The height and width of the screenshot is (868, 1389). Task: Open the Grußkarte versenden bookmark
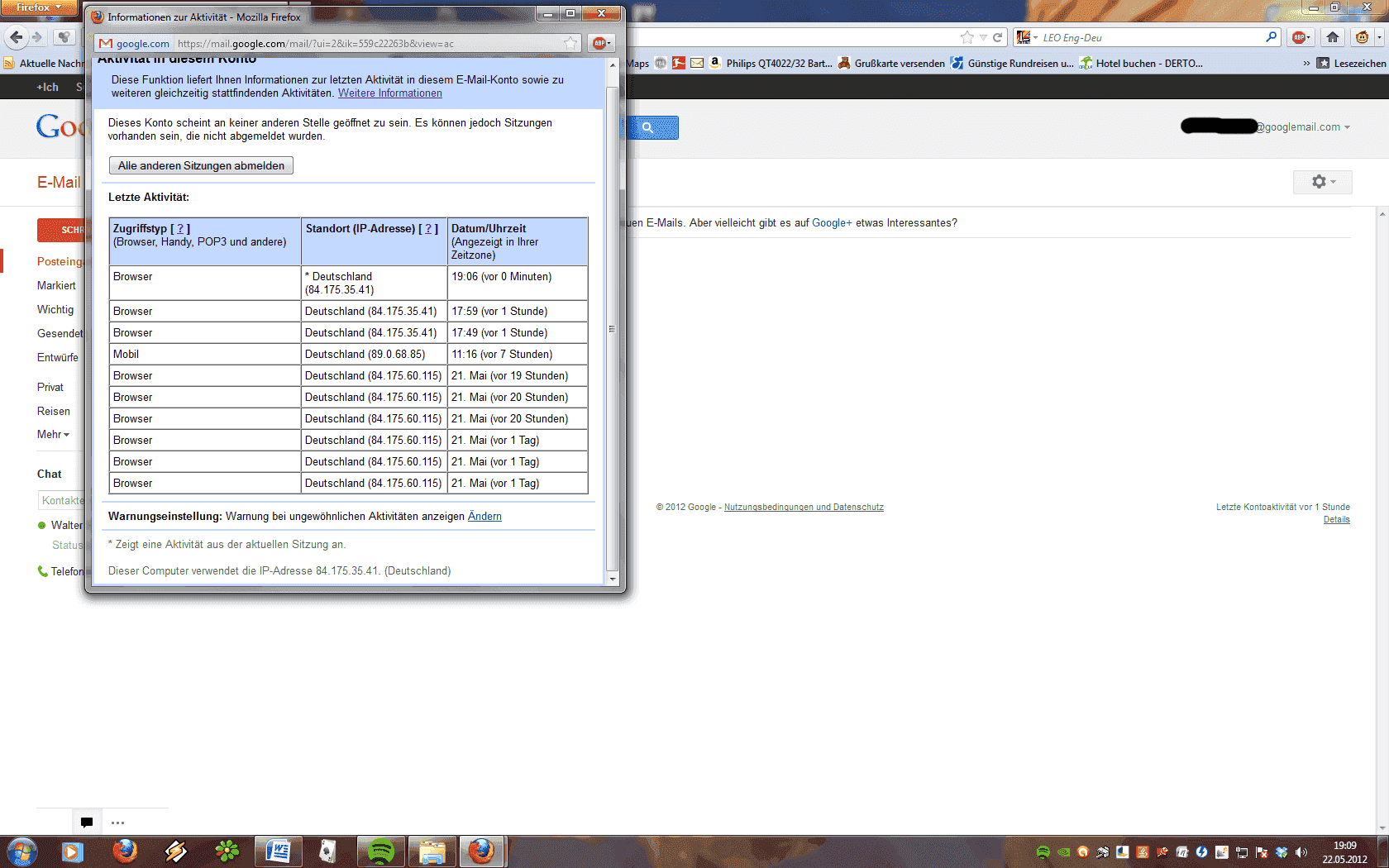click(891, 63)
